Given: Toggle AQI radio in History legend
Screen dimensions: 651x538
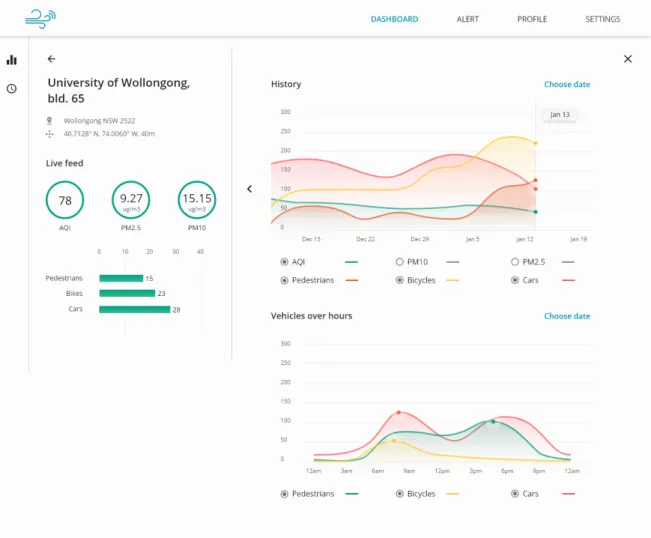Looking at the screenshot, I should (x=284, y=262).
